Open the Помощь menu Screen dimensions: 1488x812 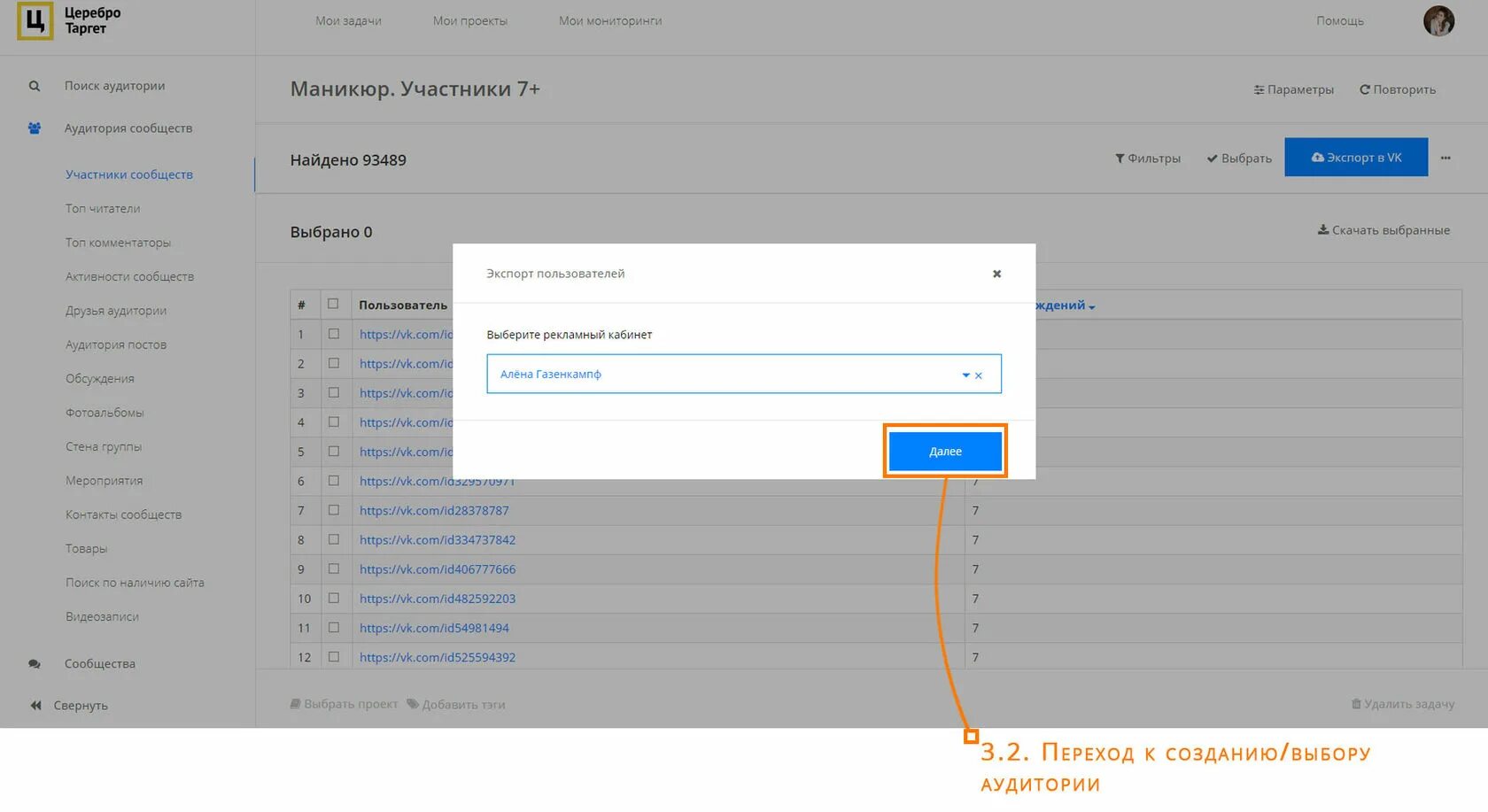1340,20
